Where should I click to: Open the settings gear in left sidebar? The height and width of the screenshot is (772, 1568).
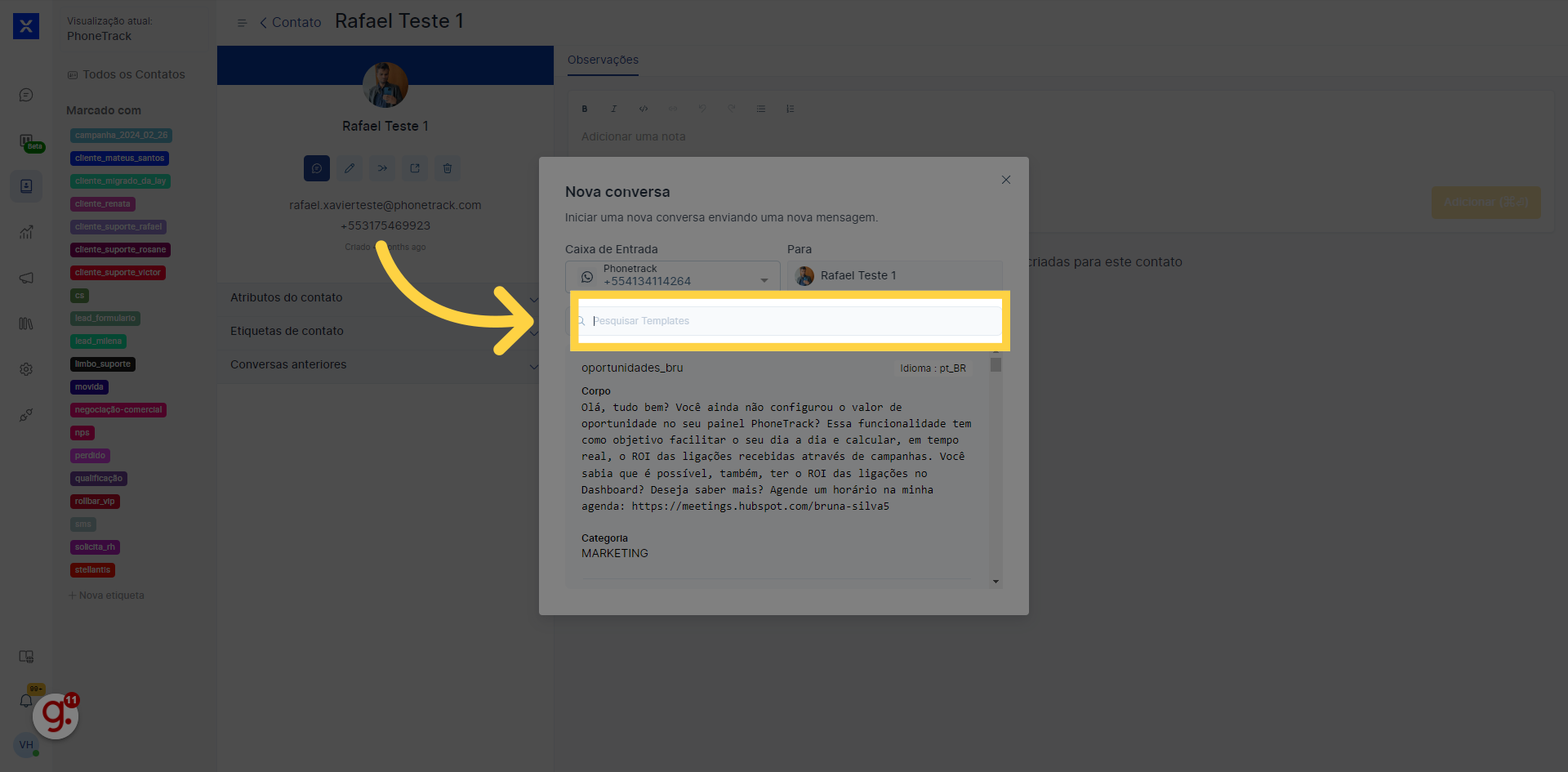click(x=26, y=369)
